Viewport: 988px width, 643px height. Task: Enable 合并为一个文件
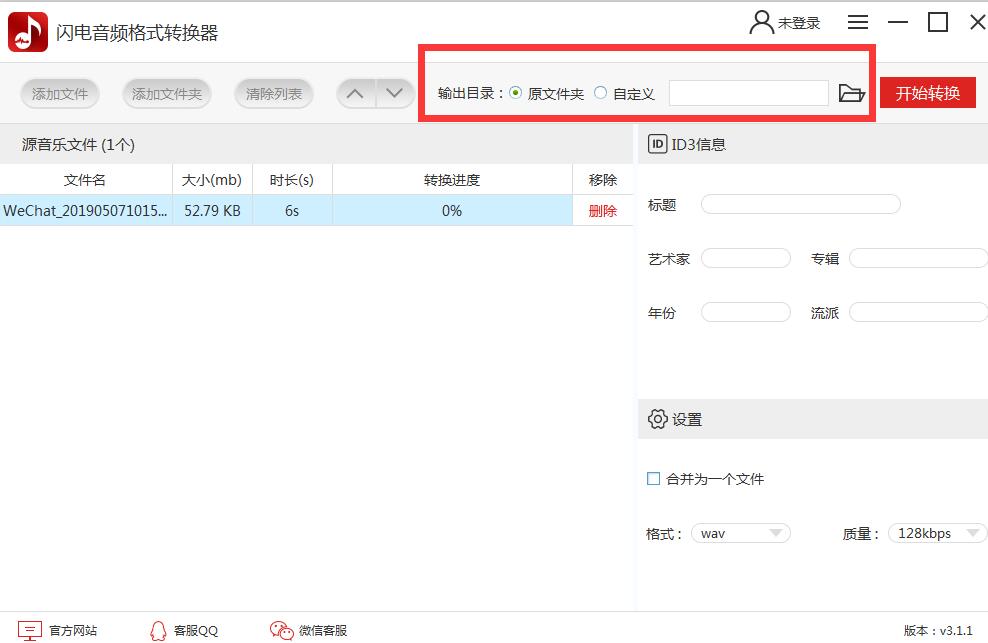tap(652, 479)
